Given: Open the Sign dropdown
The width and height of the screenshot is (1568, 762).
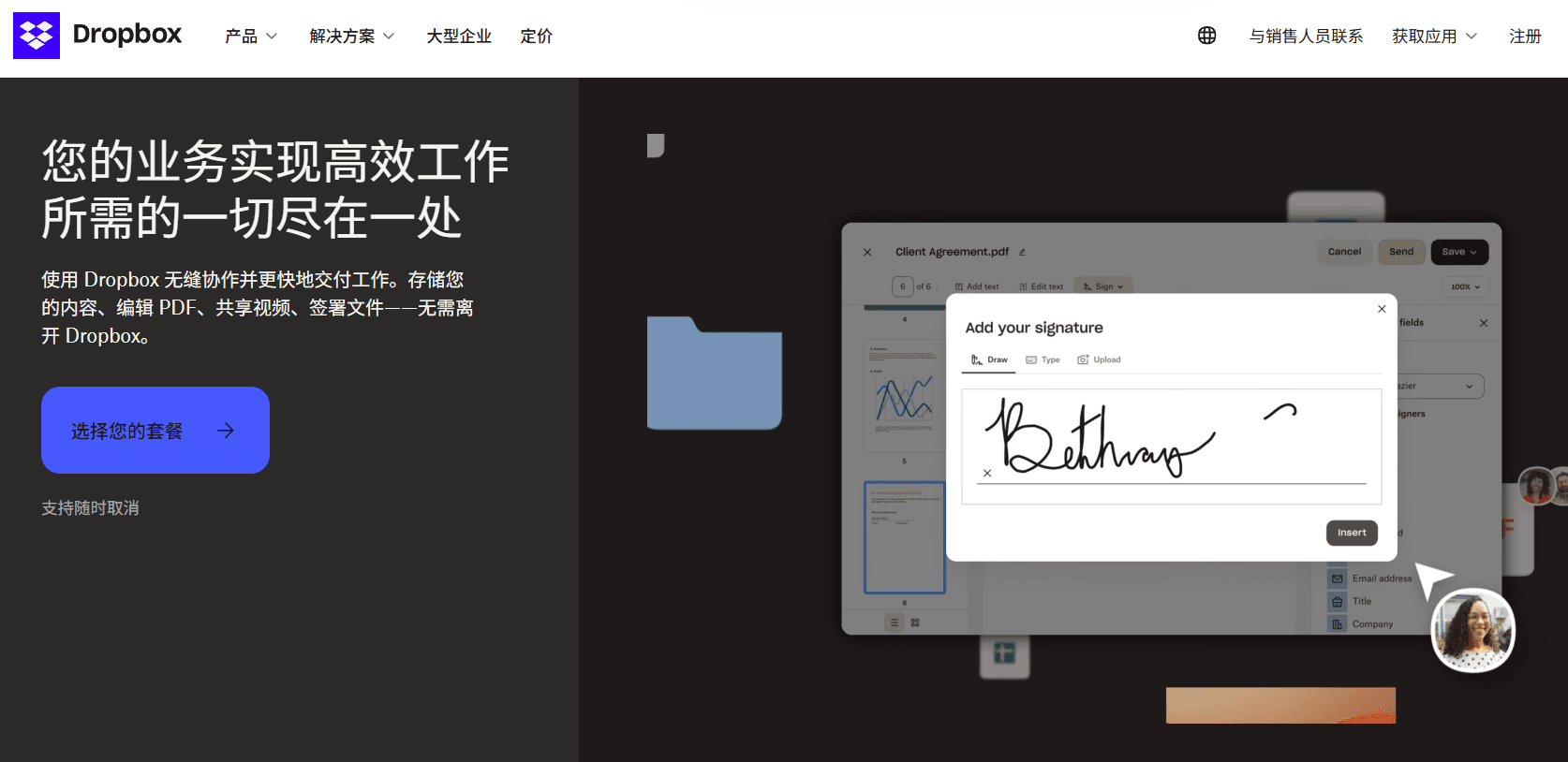Looking at the screenshot, I should [x=1103, y=286].
